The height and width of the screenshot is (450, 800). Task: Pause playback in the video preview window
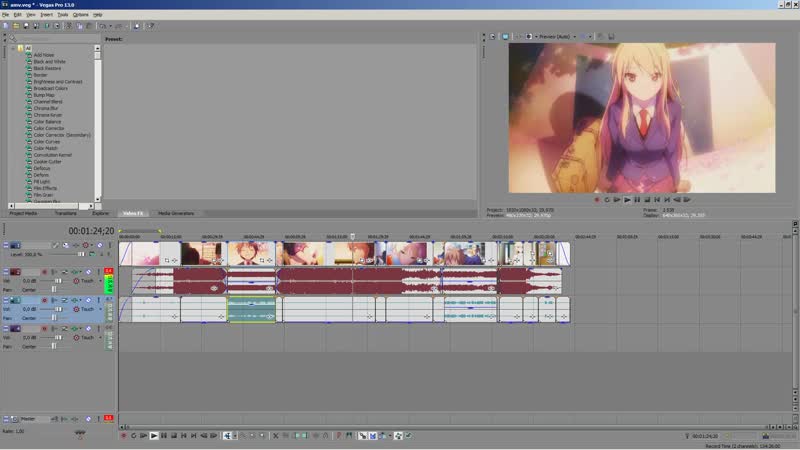637,200
